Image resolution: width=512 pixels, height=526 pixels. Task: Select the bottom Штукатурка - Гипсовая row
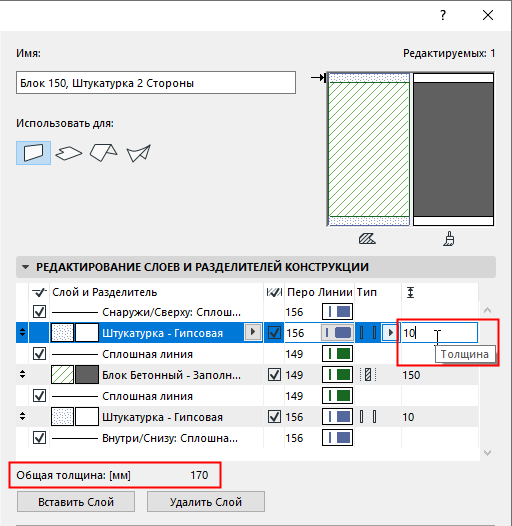tap(247, 417)
